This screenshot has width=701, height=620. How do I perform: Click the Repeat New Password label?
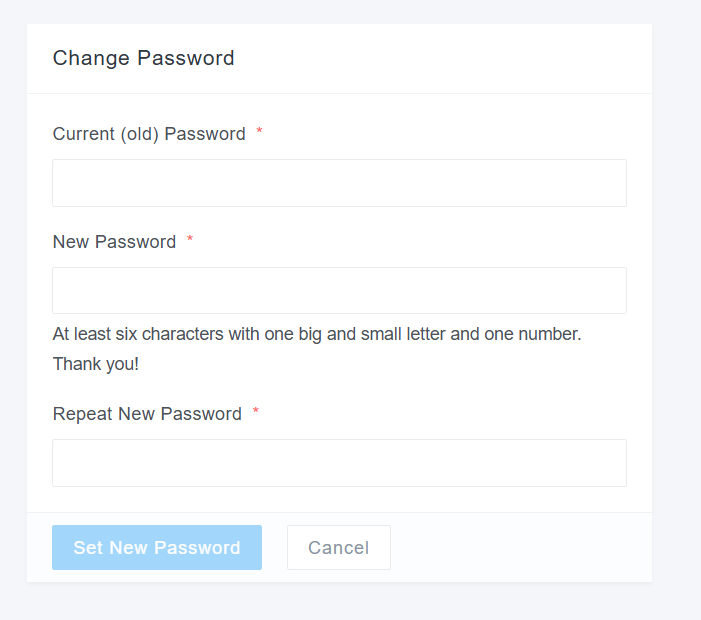[x=147, y=414]
